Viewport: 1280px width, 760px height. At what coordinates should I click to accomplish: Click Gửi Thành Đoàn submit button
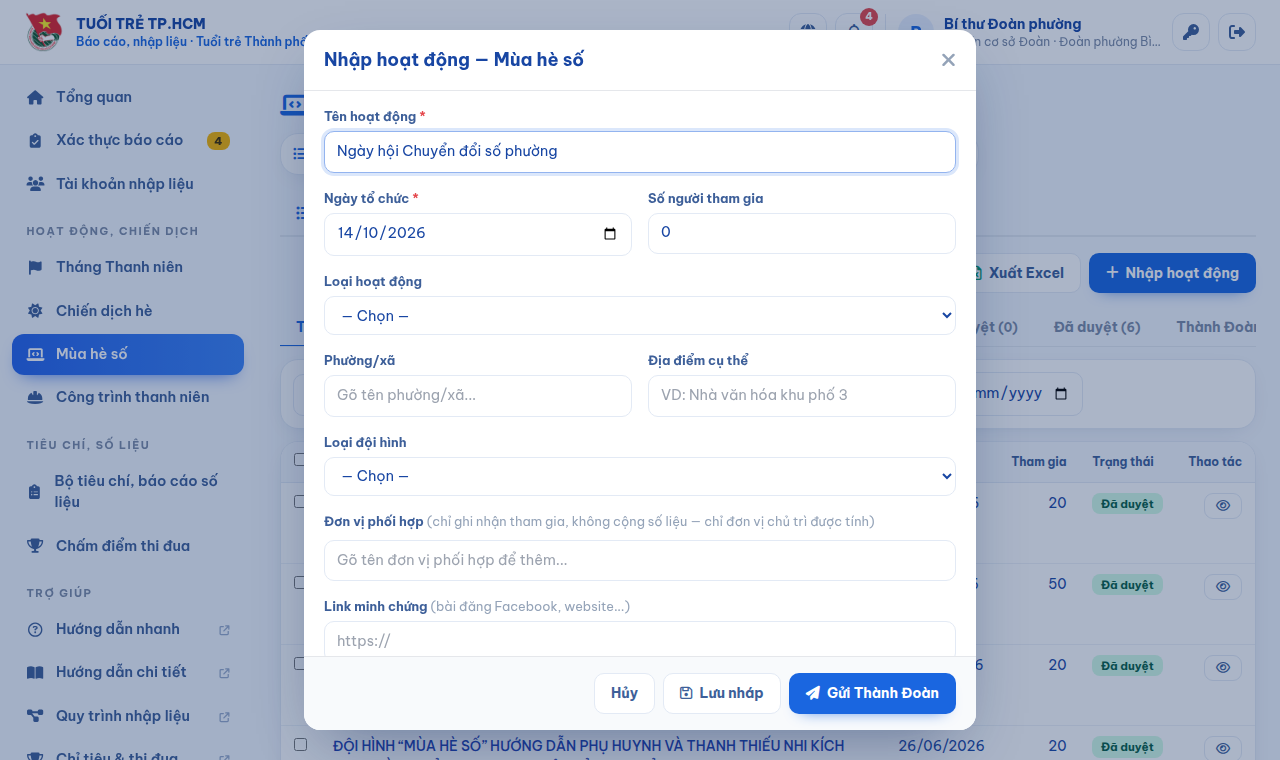(x=872, y=693)
